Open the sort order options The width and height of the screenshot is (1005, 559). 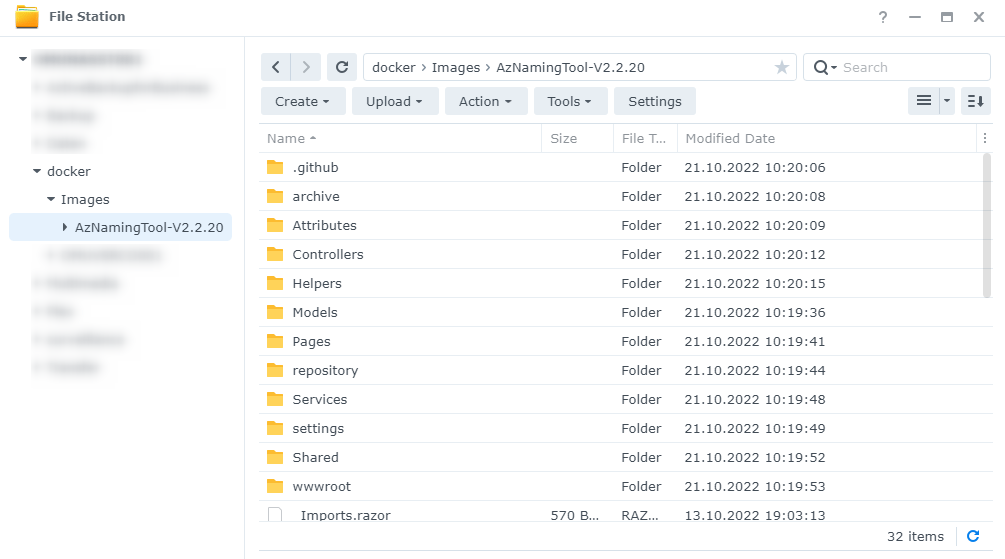coord(976,101)
